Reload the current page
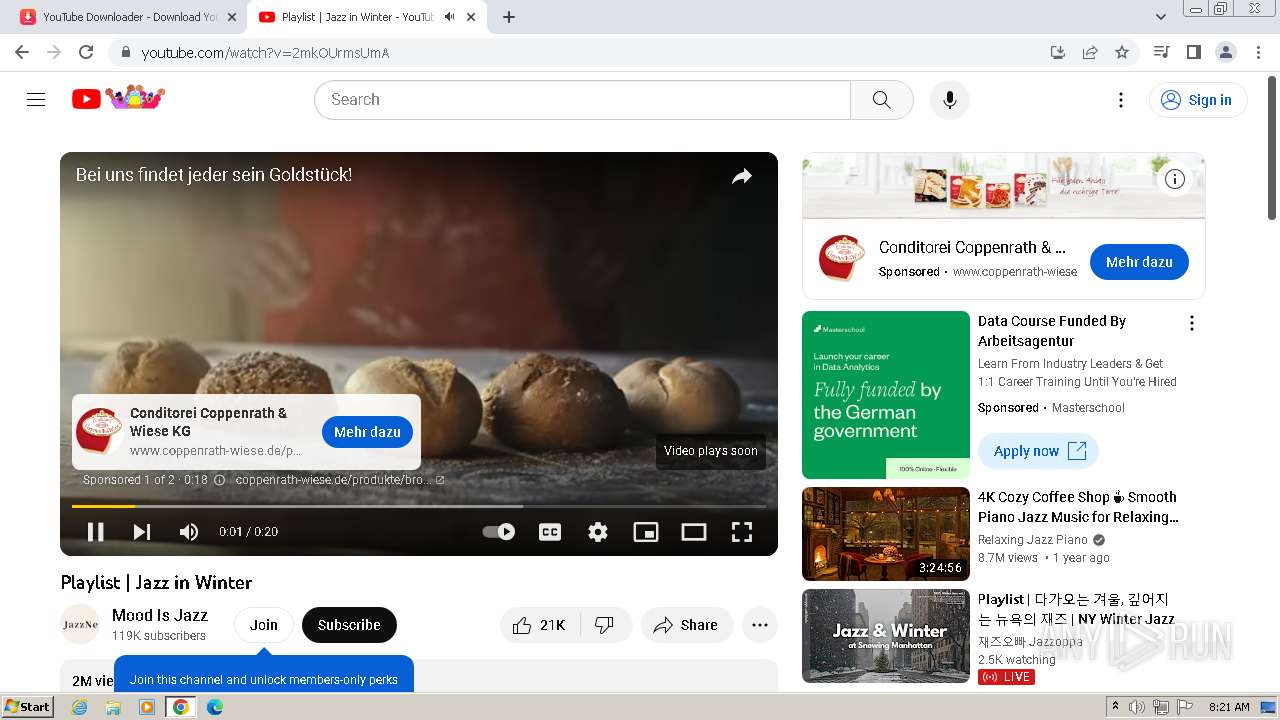Screen dimensions: 1280x720 (86, 52)
